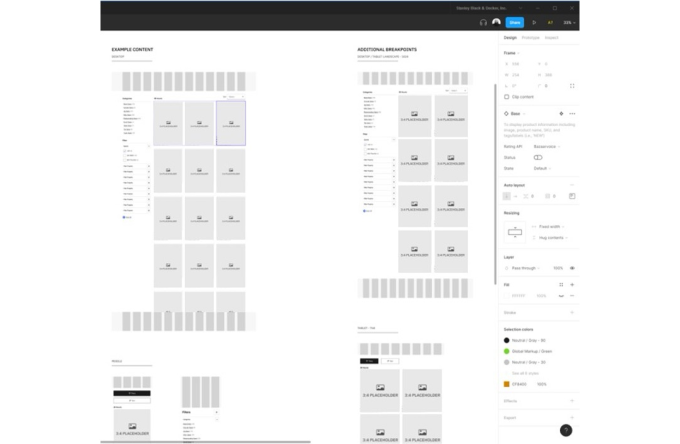Open the State Default dropdown
This screenshot has height=444, width=680.
(x=542, y=168)
